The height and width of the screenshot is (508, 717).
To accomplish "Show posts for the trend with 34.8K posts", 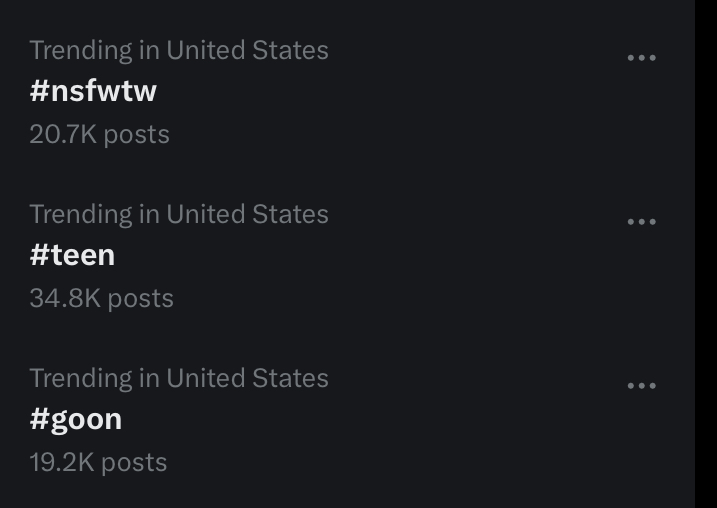I will tap(72, 255).
